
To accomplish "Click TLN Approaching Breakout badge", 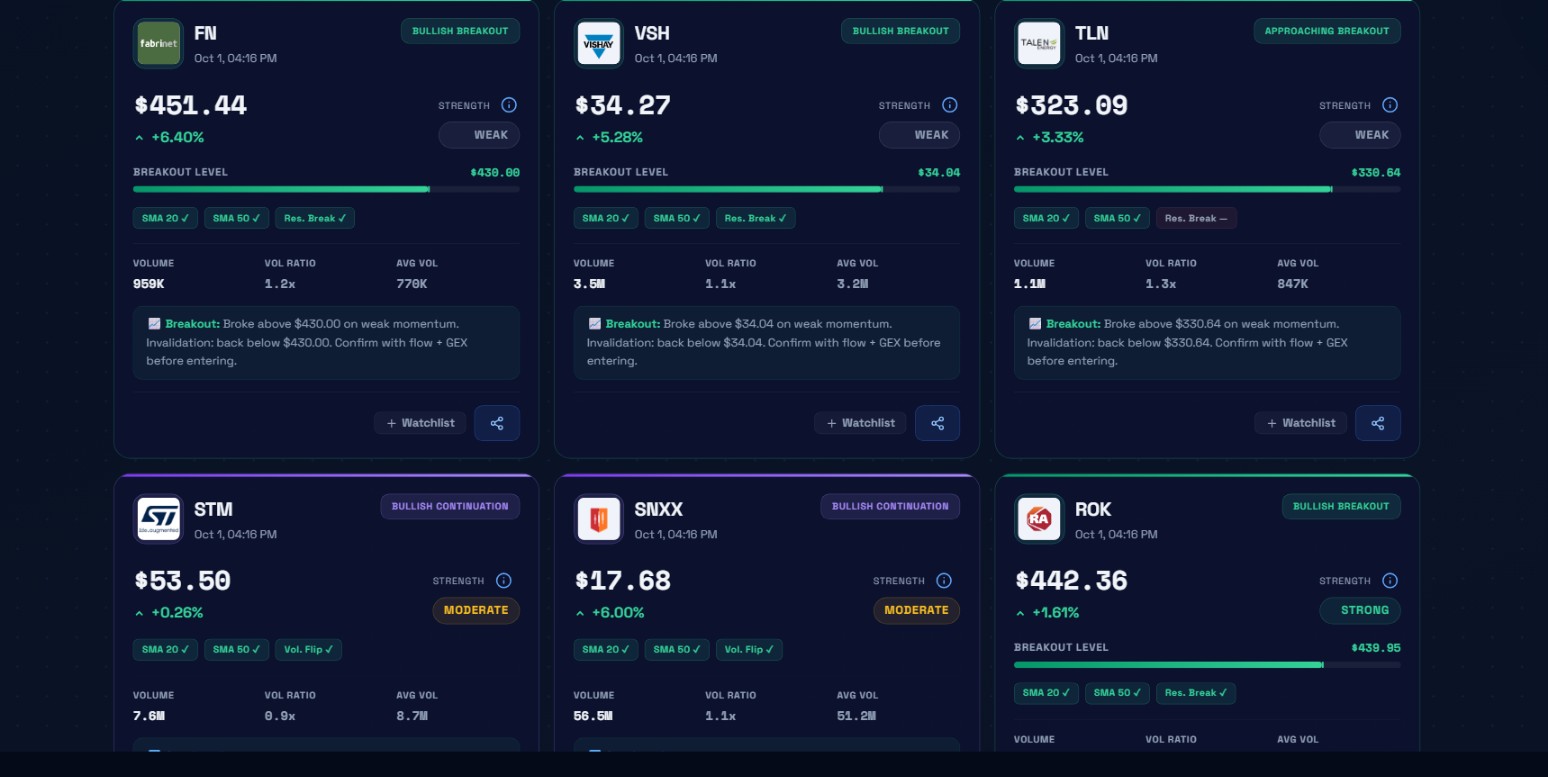I will click(x=1327, y=31).
